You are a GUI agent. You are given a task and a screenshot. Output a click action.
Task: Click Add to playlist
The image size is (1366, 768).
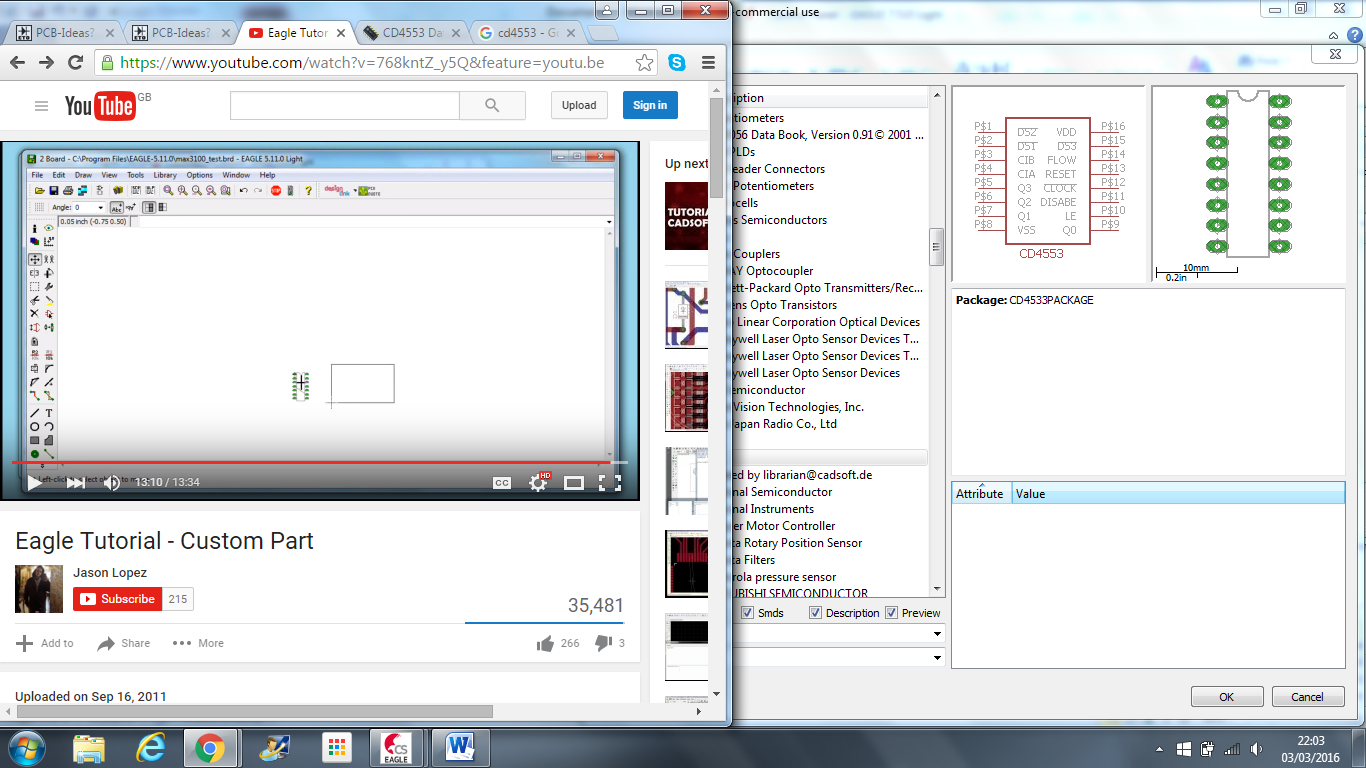point(45,643)
